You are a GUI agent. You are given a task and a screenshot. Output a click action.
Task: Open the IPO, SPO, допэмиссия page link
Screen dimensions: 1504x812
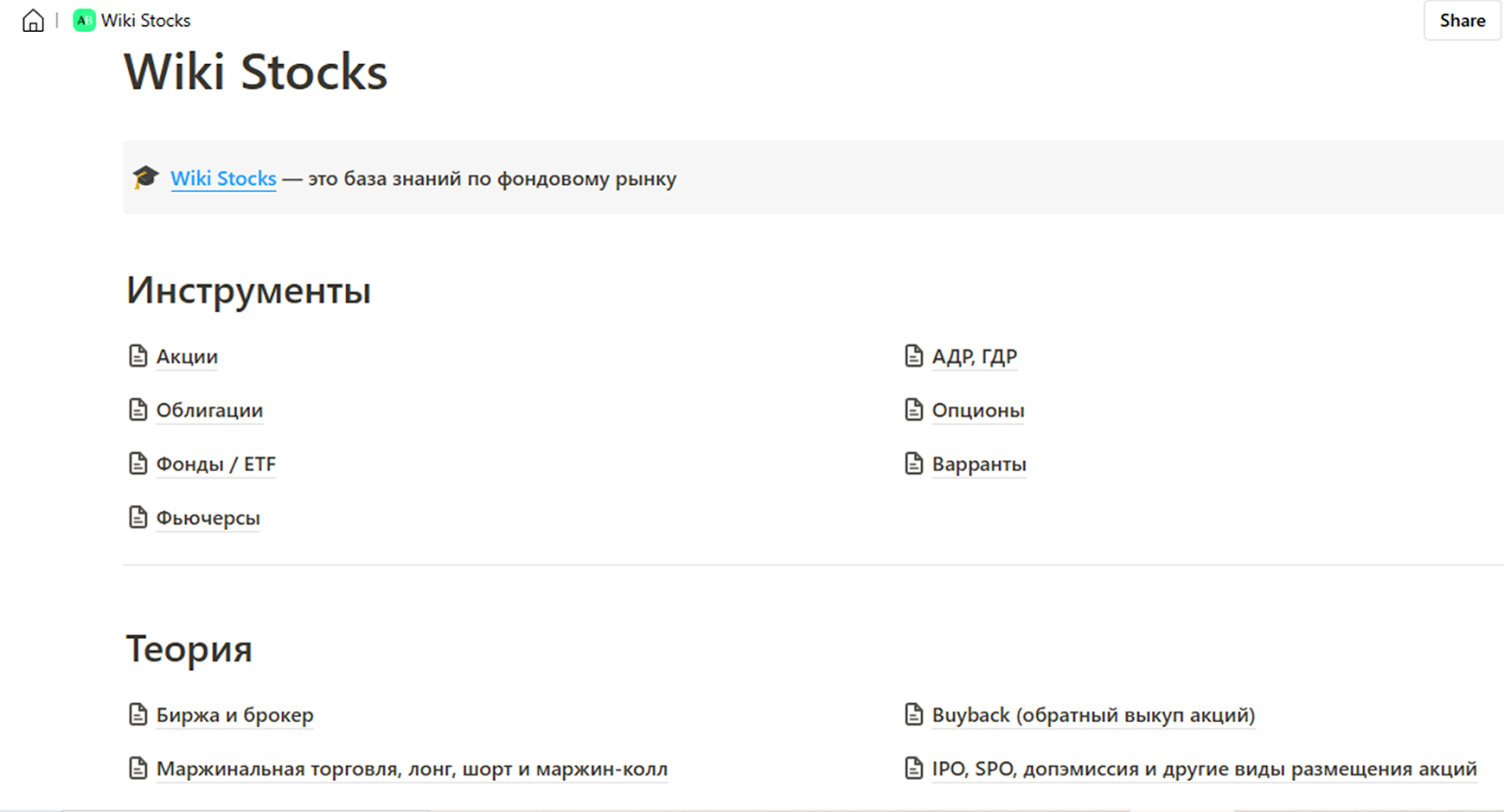(x=1203, y=769)
